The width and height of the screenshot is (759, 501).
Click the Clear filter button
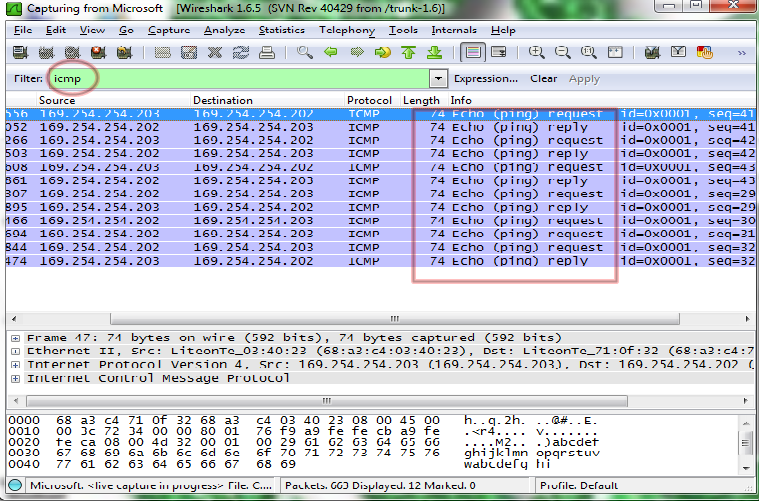point(543,78)
